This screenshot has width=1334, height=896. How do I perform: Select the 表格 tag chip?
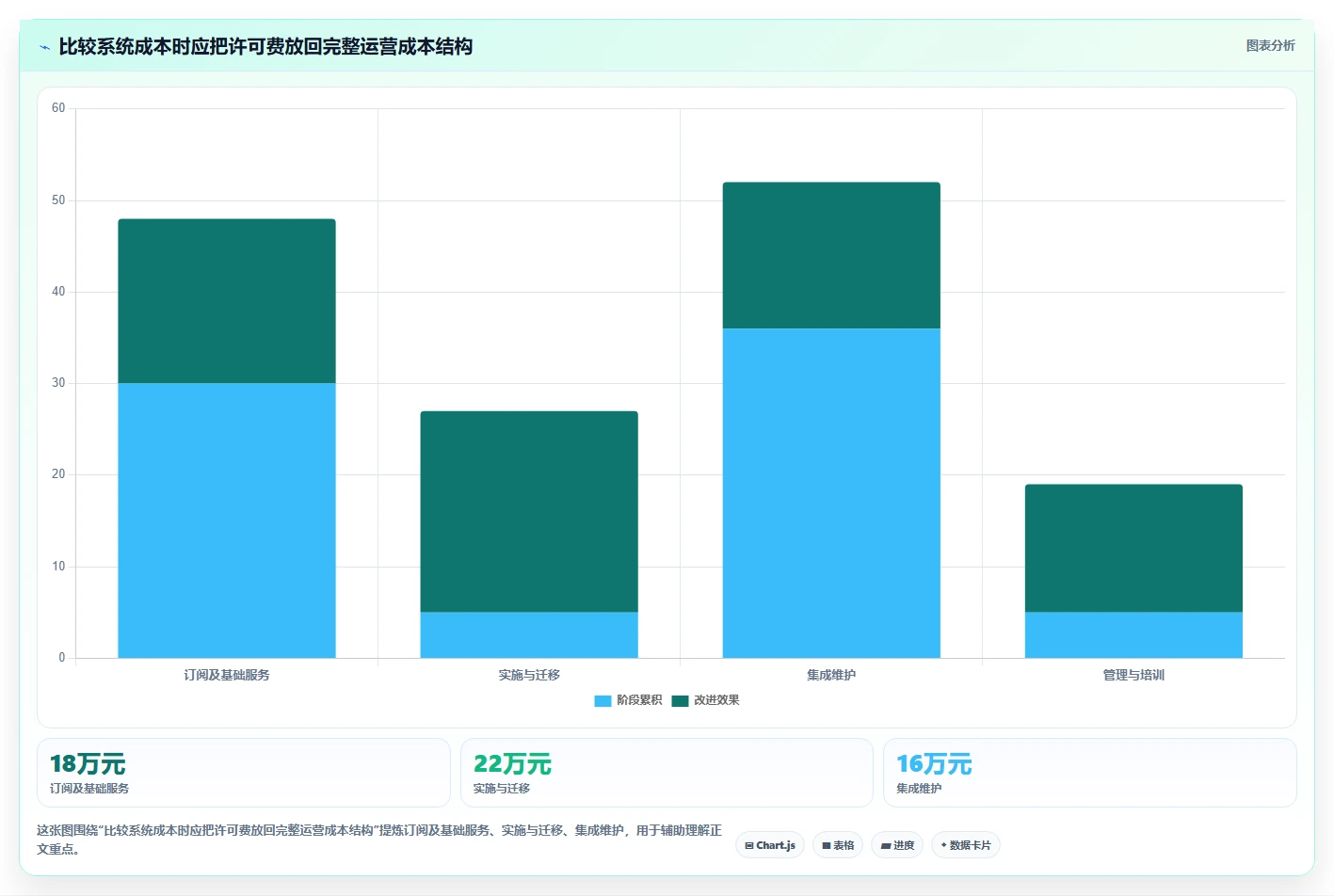838,845
